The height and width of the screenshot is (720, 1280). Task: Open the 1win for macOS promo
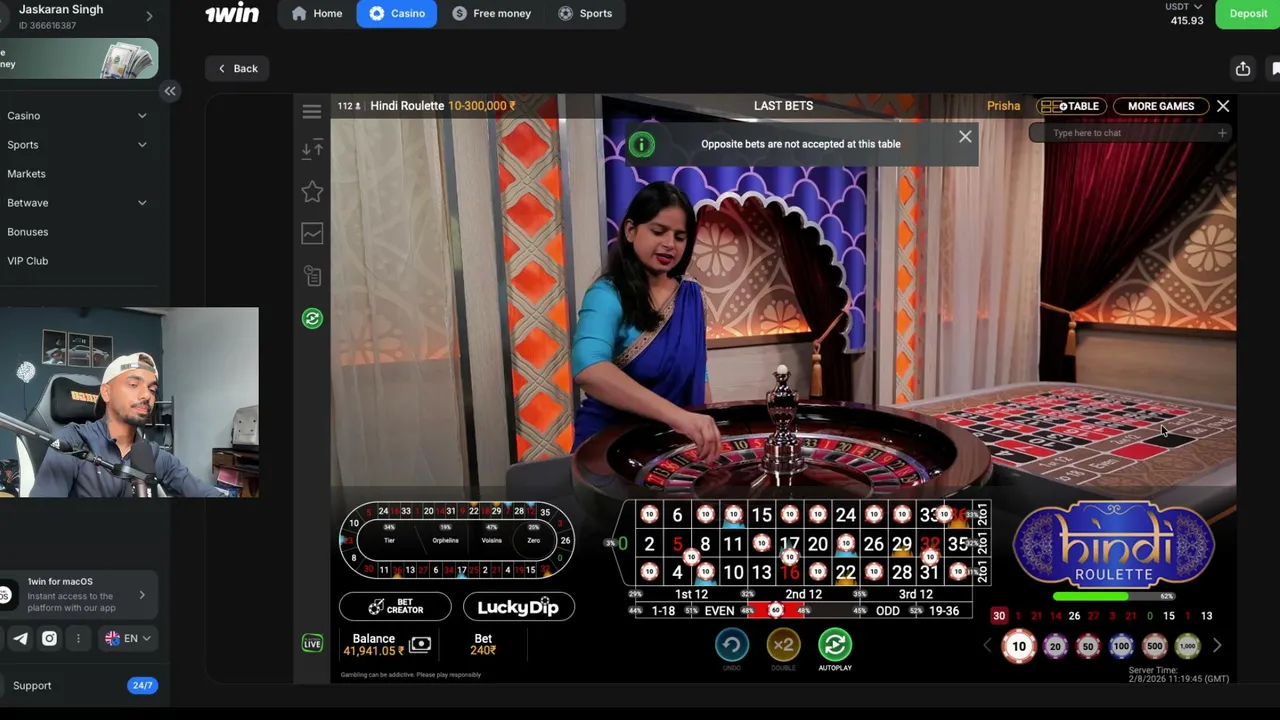(79, 595)
